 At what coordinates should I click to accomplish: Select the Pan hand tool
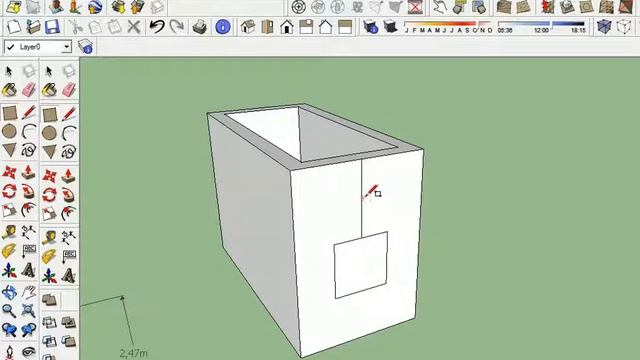pos(29,292)
